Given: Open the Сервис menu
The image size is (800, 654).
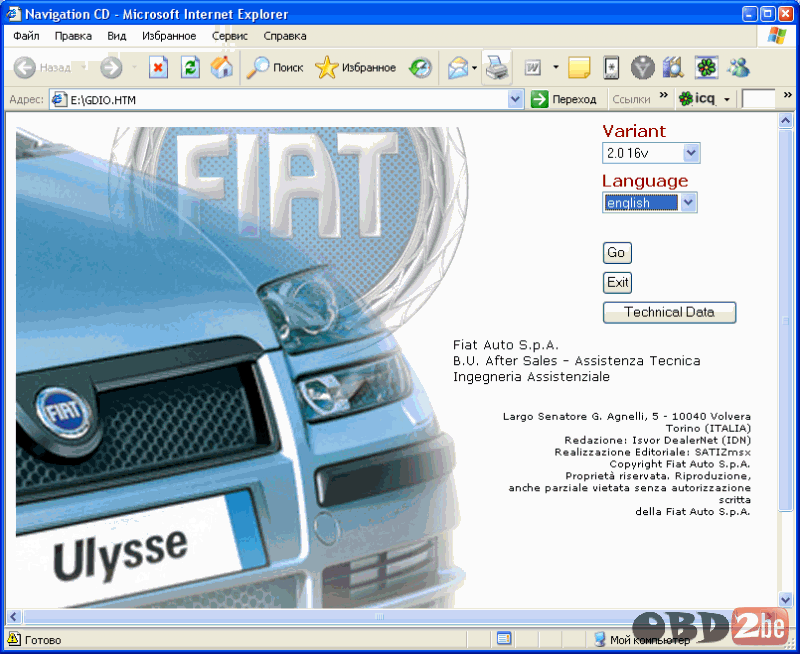Looking at the screenshot, I should [230, 36].
